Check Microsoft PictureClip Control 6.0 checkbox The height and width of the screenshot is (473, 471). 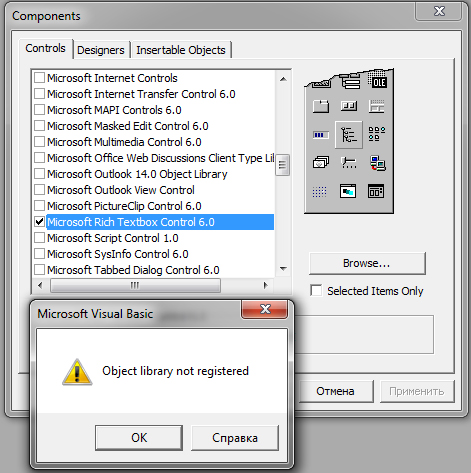pyautogui.click(x=40, y=206)
